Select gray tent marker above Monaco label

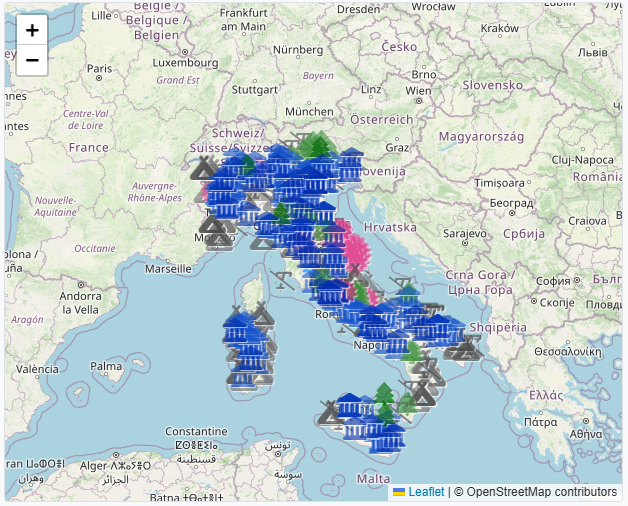211,224
